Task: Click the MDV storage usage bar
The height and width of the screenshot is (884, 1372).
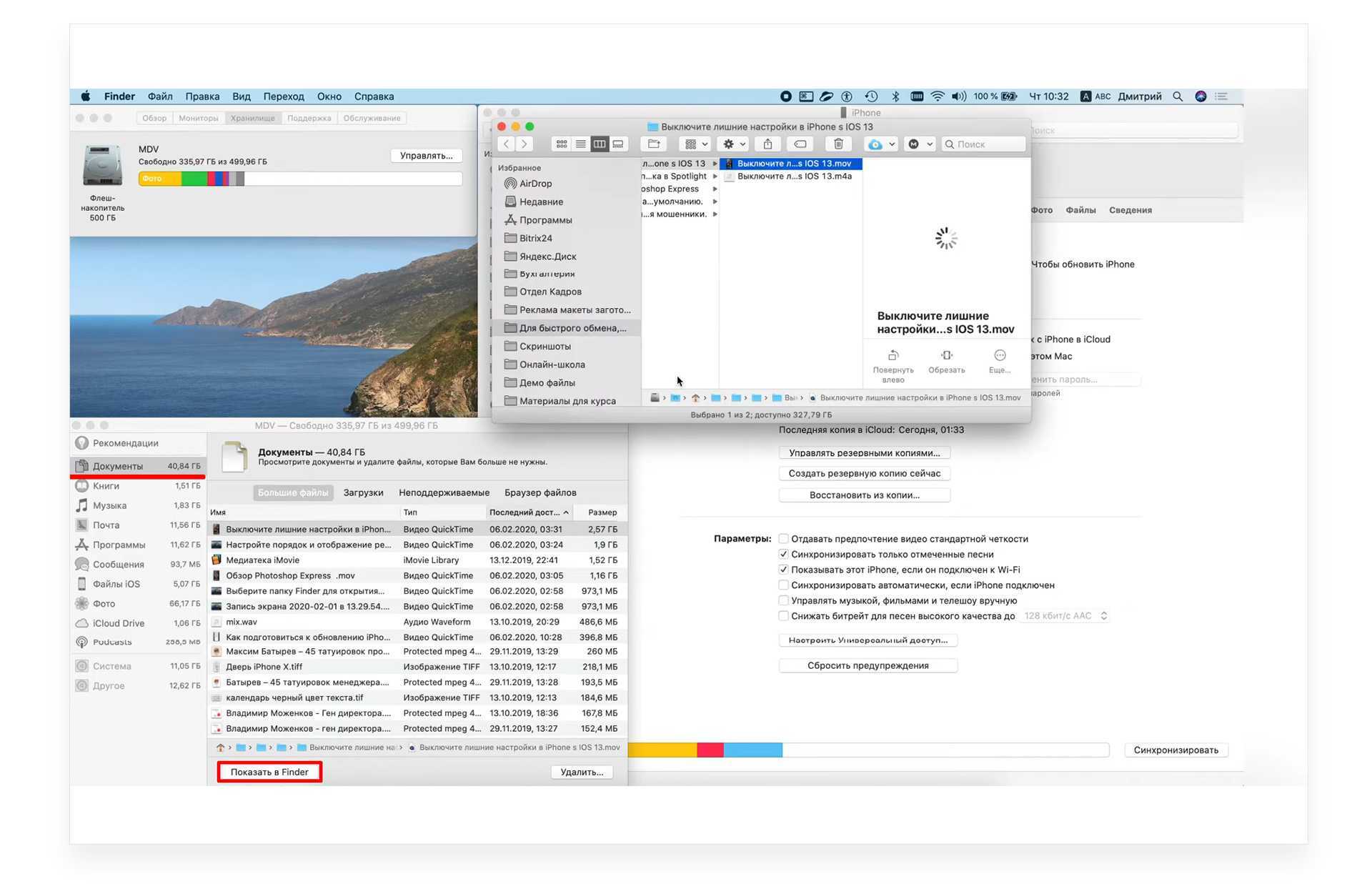Action: [x=300, y=179]
